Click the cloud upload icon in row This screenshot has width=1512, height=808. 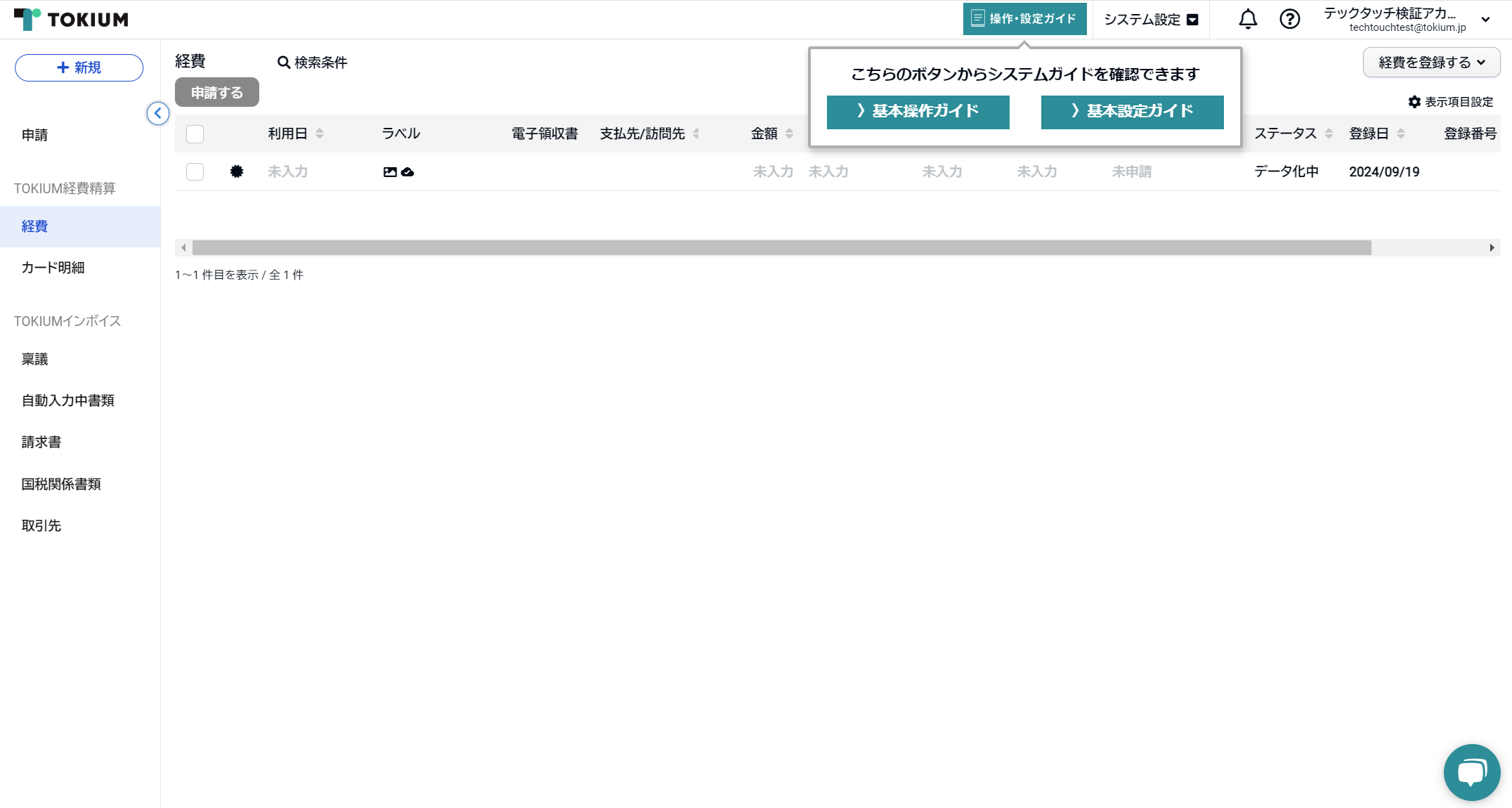point(408,172)
